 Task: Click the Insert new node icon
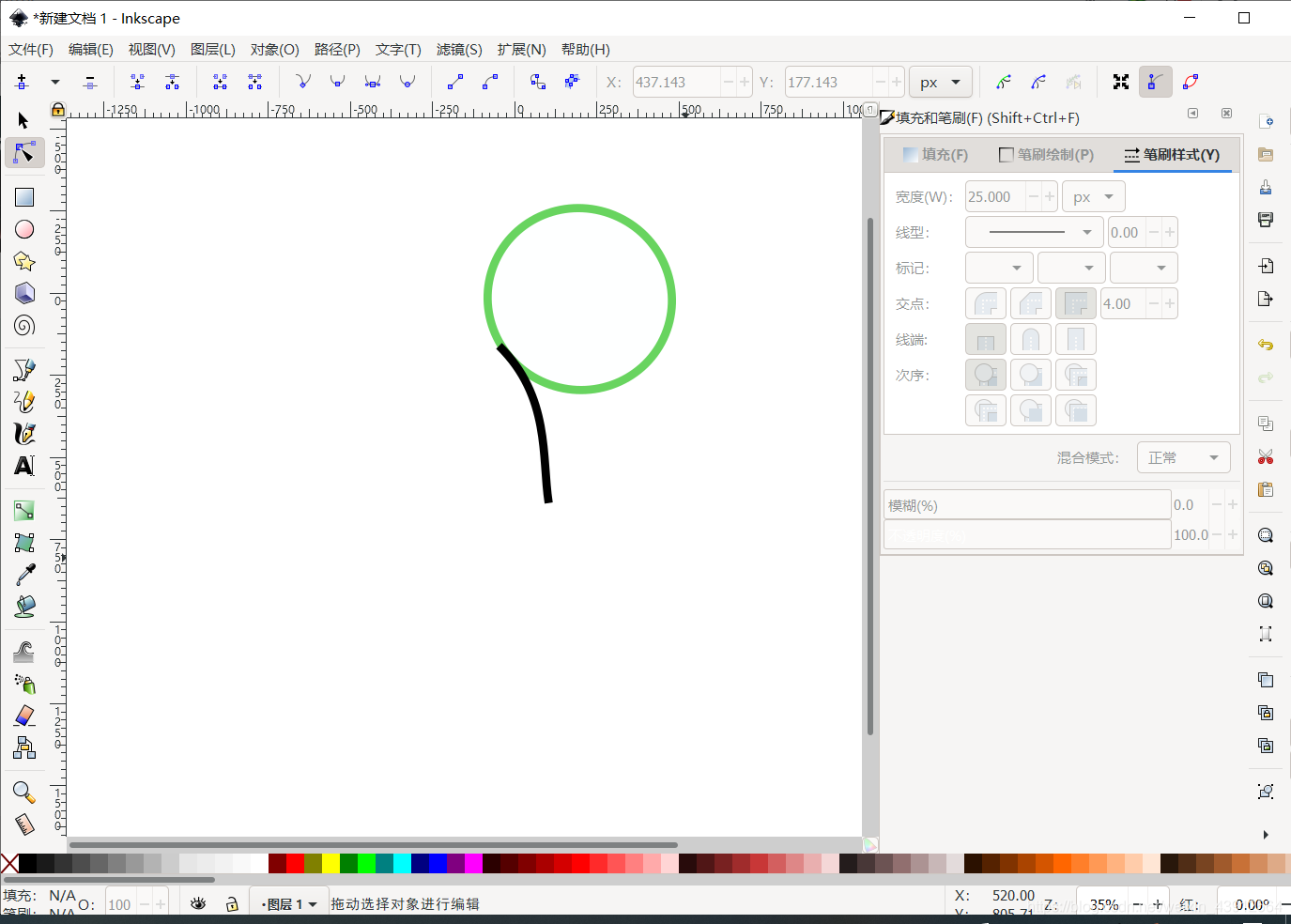tap(23, 83)
